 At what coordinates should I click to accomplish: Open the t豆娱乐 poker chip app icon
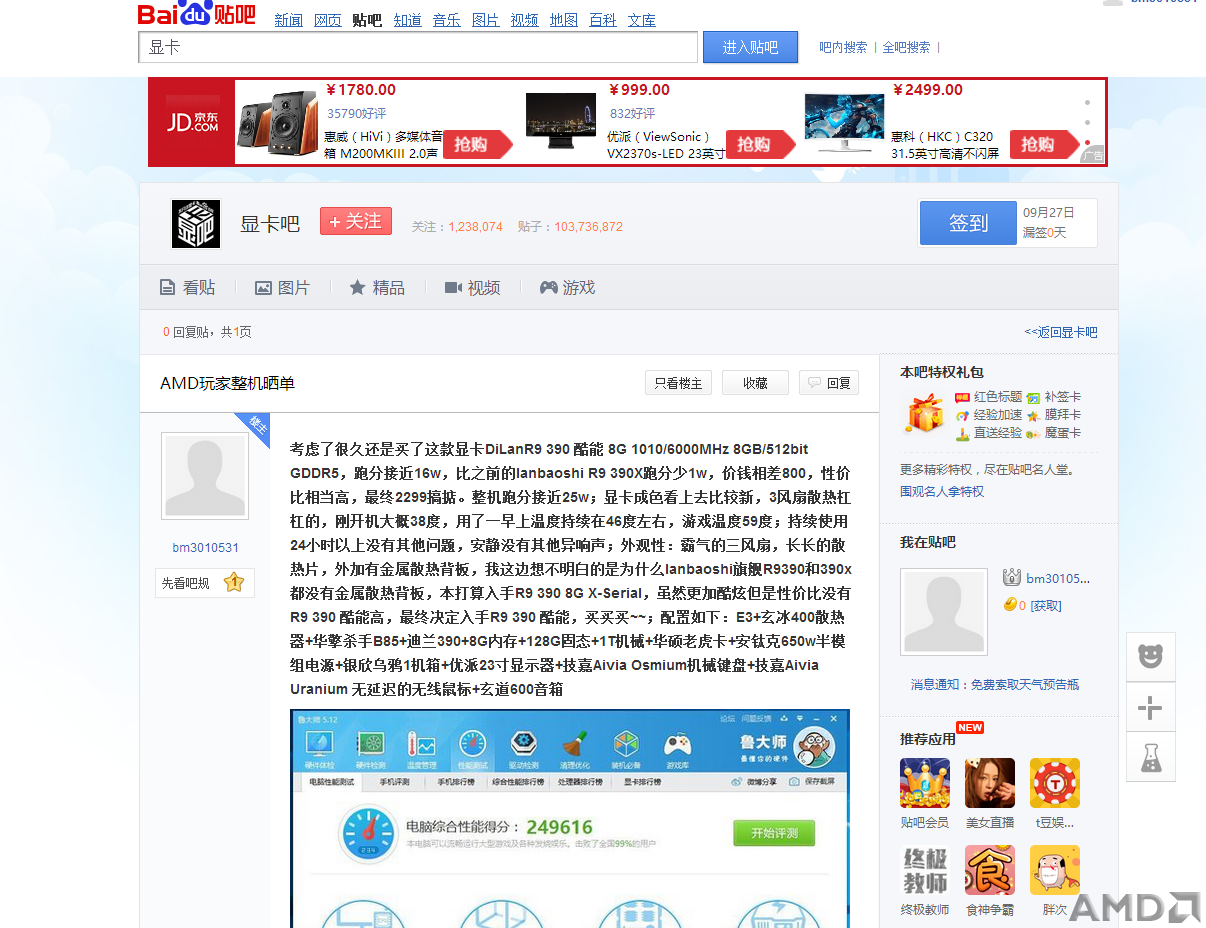(1055, 783)
